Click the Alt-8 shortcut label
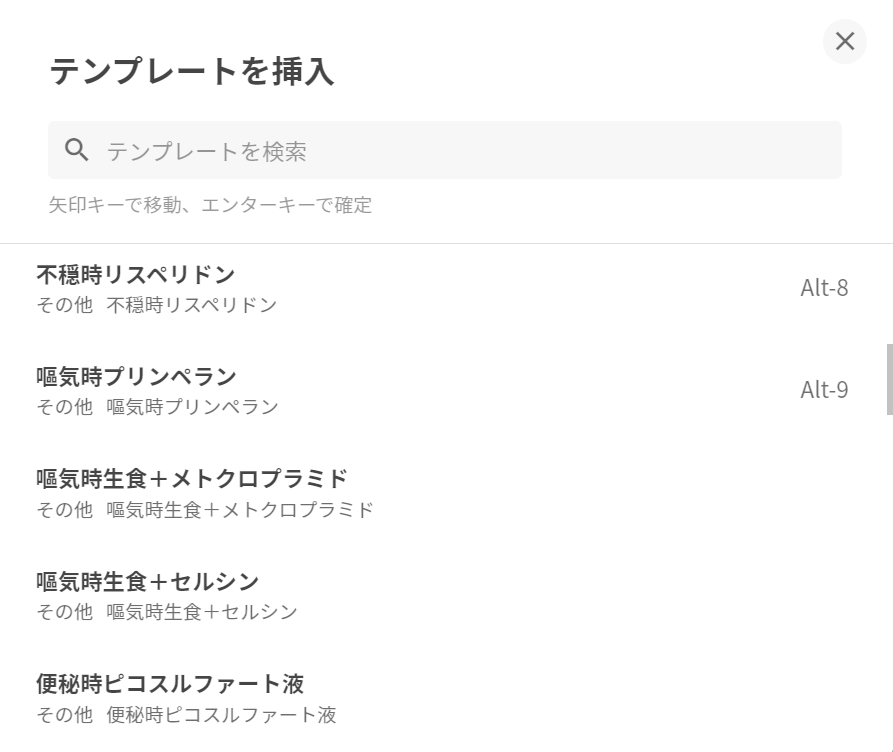 coord(824,288)
